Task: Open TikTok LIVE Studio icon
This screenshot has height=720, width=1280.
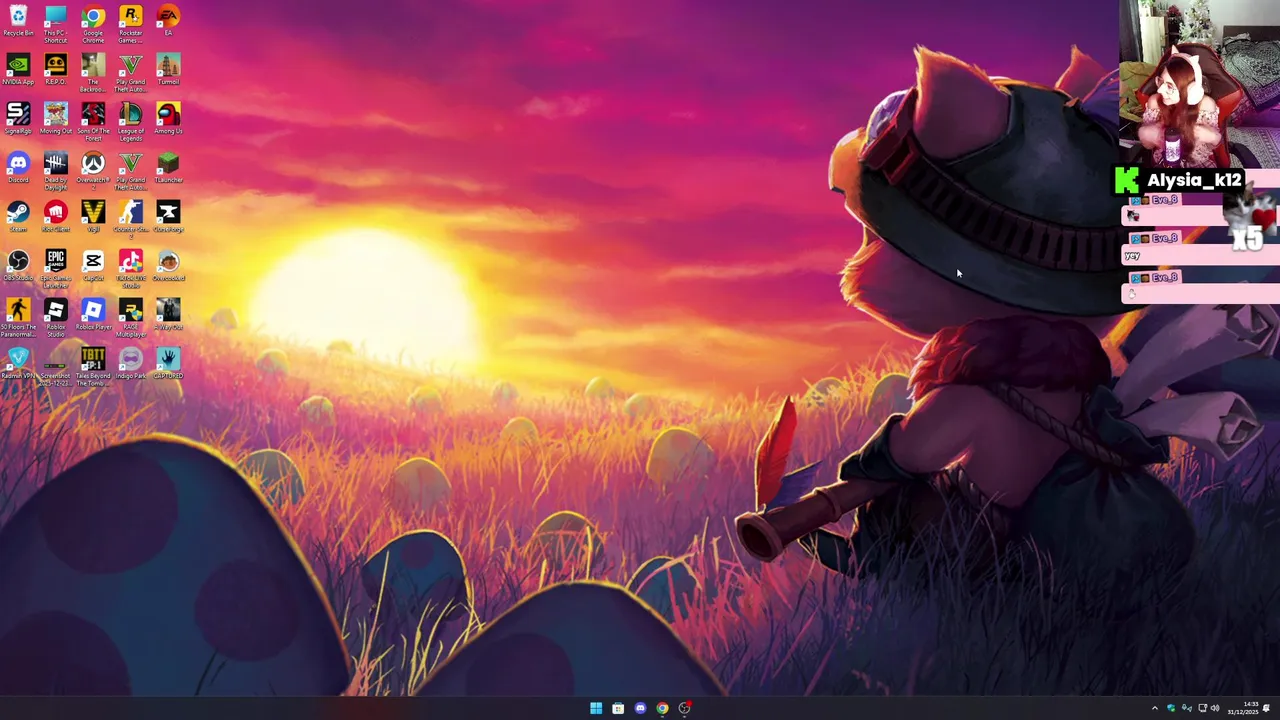Action: (x=130, y=269)
